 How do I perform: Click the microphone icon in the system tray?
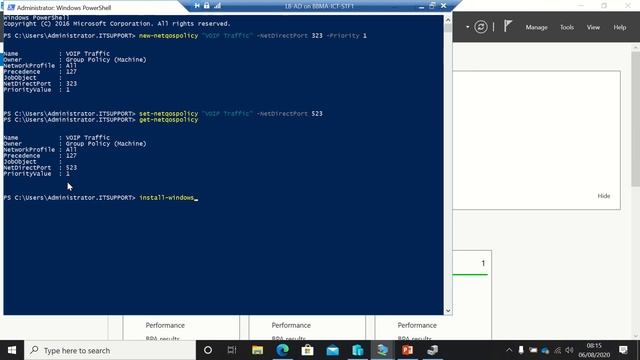point(521,350)
